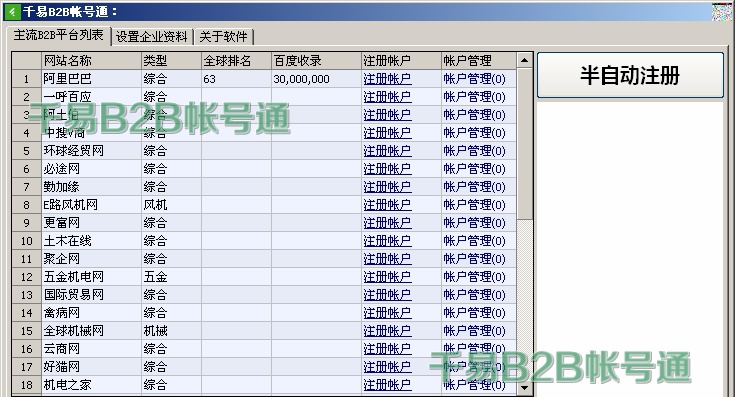Click the 五金 type cell
The width and height of the screenshot is (735, 397).
pos(171,277)
